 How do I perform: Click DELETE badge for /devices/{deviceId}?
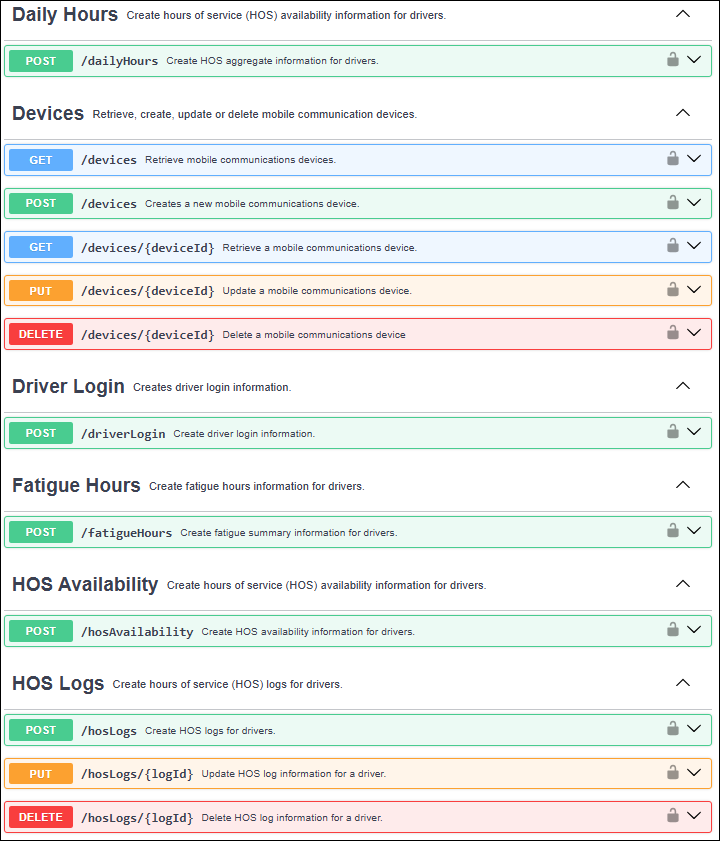pos(41,334)
